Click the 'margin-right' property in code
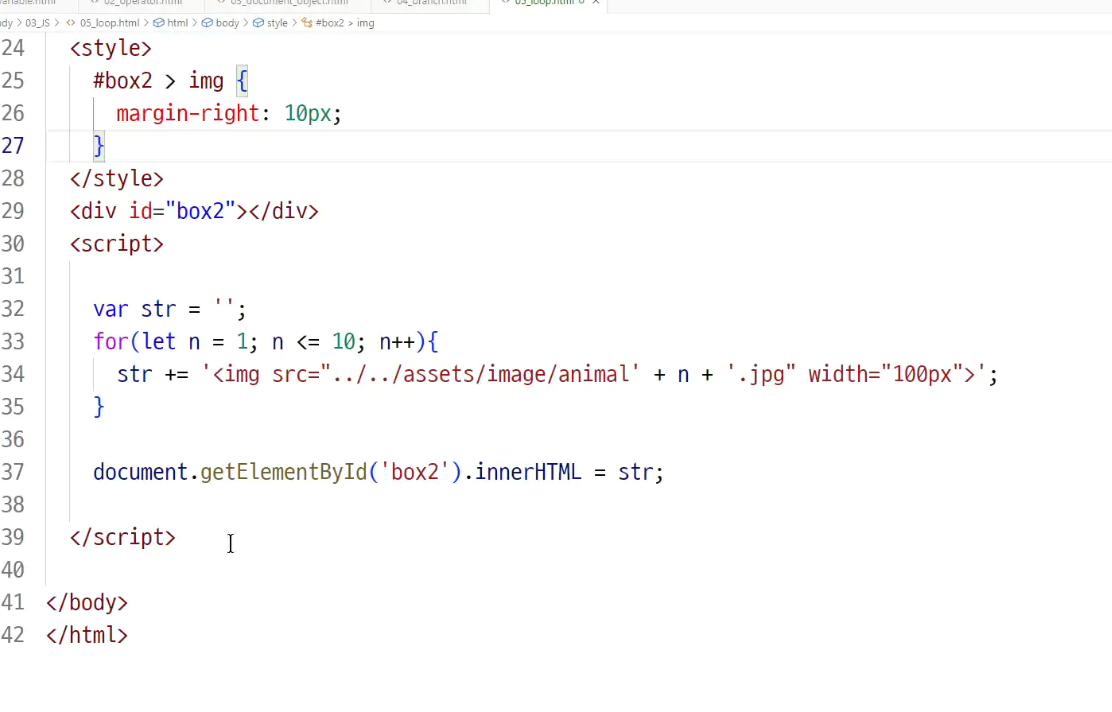 [x=188, y=113]
